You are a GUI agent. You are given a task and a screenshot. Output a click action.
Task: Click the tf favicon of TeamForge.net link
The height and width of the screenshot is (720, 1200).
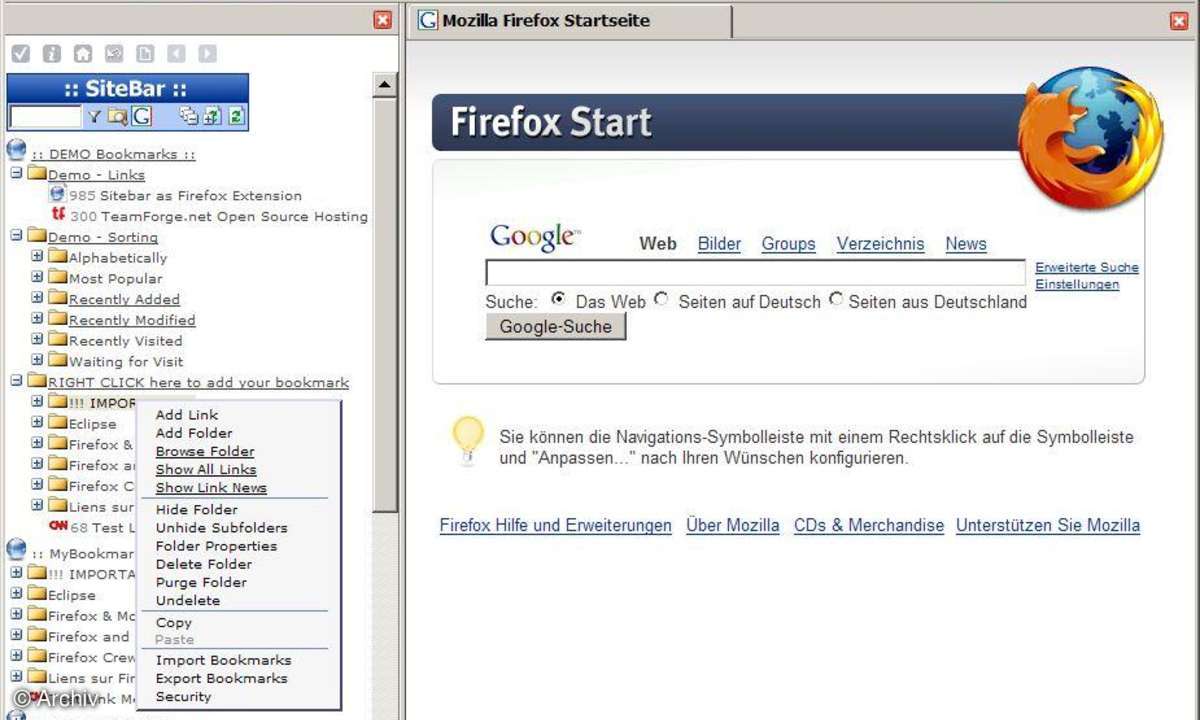coord(58,215)
